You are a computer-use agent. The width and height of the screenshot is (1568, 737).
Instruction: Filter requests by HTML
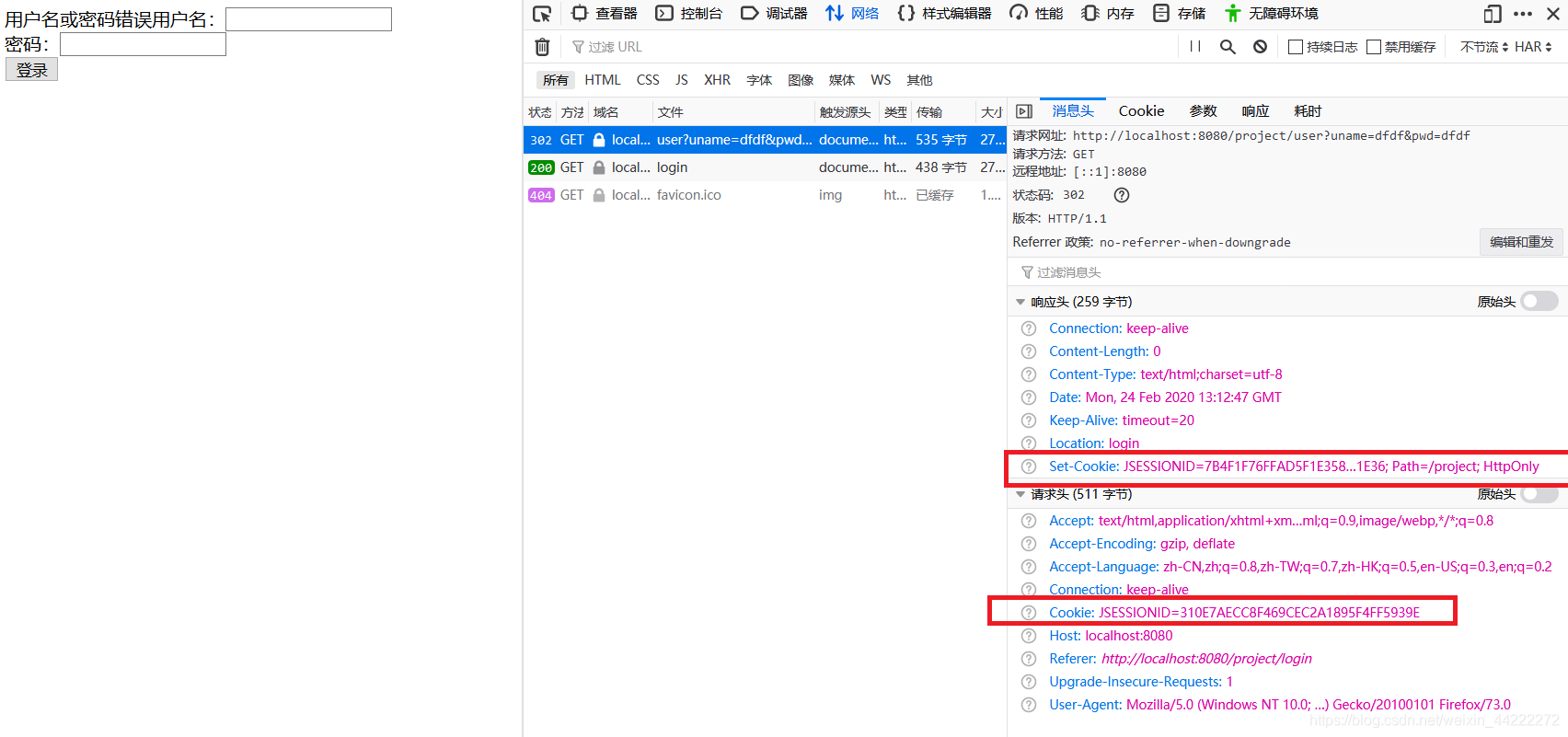(x=603, y=80)
